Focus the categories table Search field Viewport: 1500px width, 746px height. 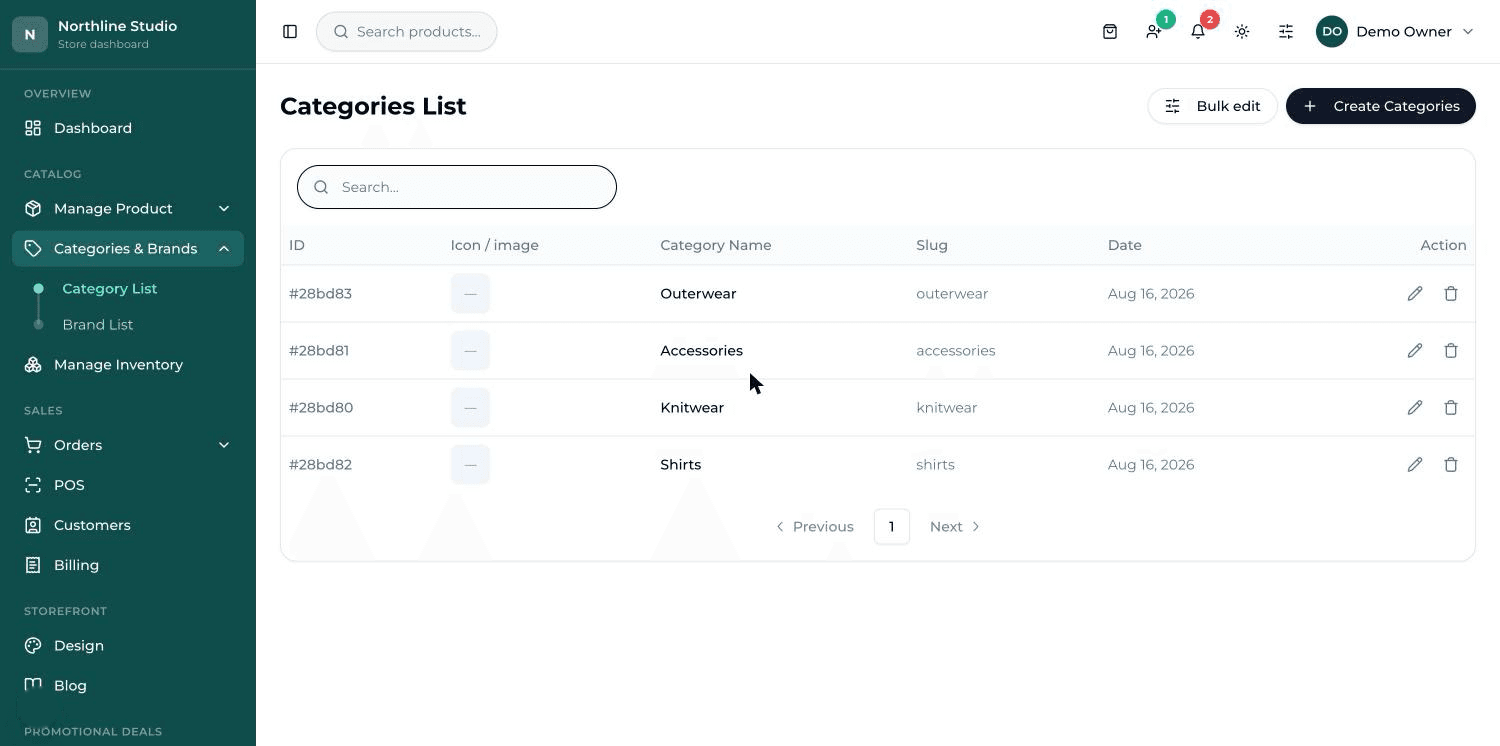coord(457,187)
